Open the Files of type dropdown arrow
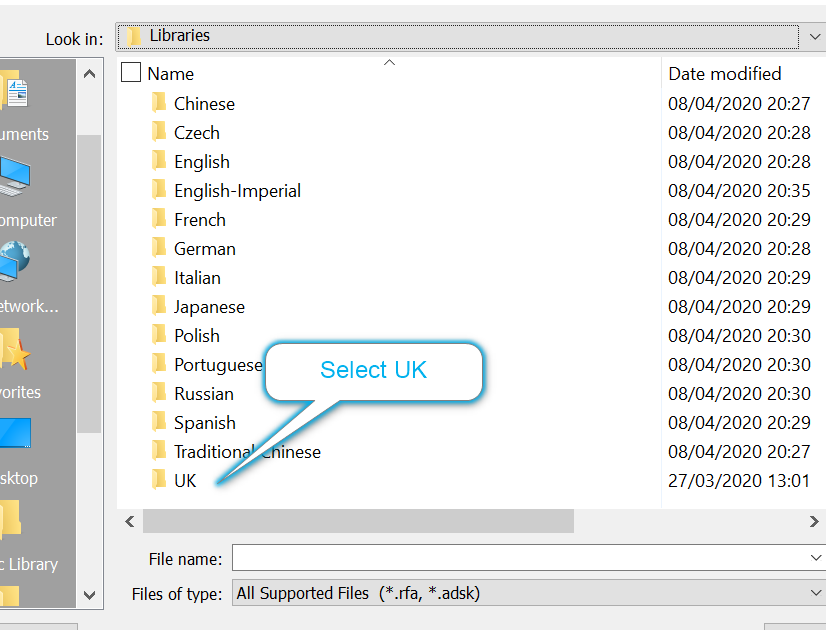 point(815,593)
